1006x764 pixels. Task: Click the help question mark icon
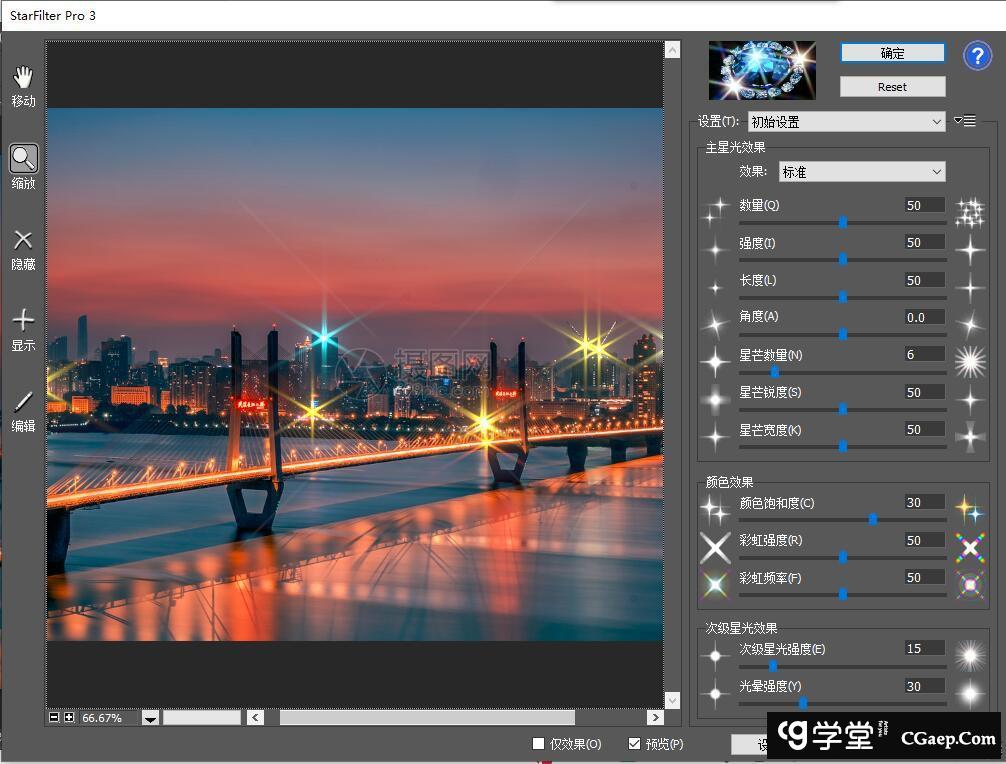(977, 56)
